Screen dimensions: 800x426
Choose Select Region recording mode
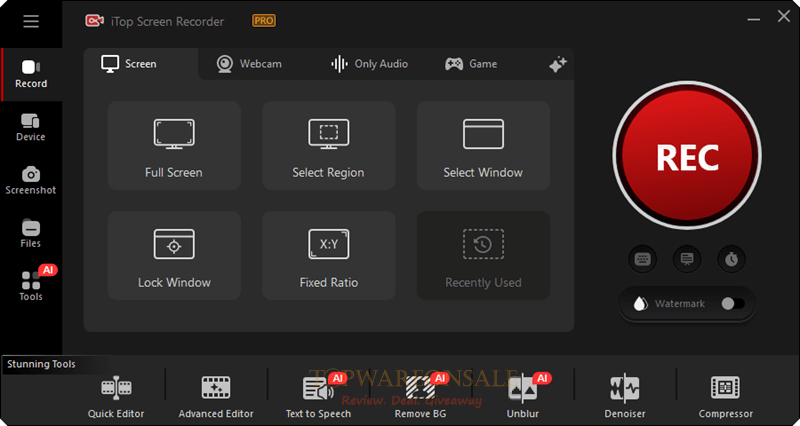(x=329, y=145)
